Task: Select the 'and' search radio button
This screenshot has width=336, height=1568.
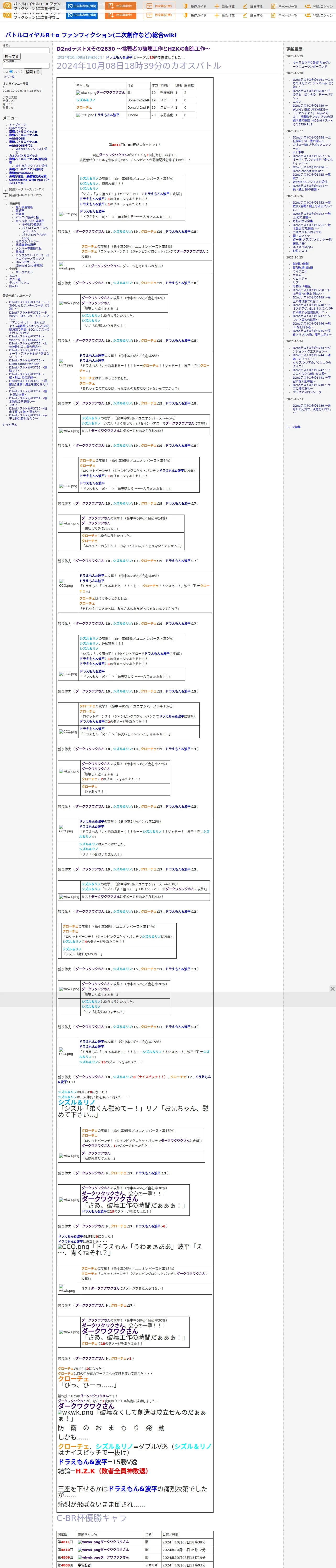Action: coord(12,71)
